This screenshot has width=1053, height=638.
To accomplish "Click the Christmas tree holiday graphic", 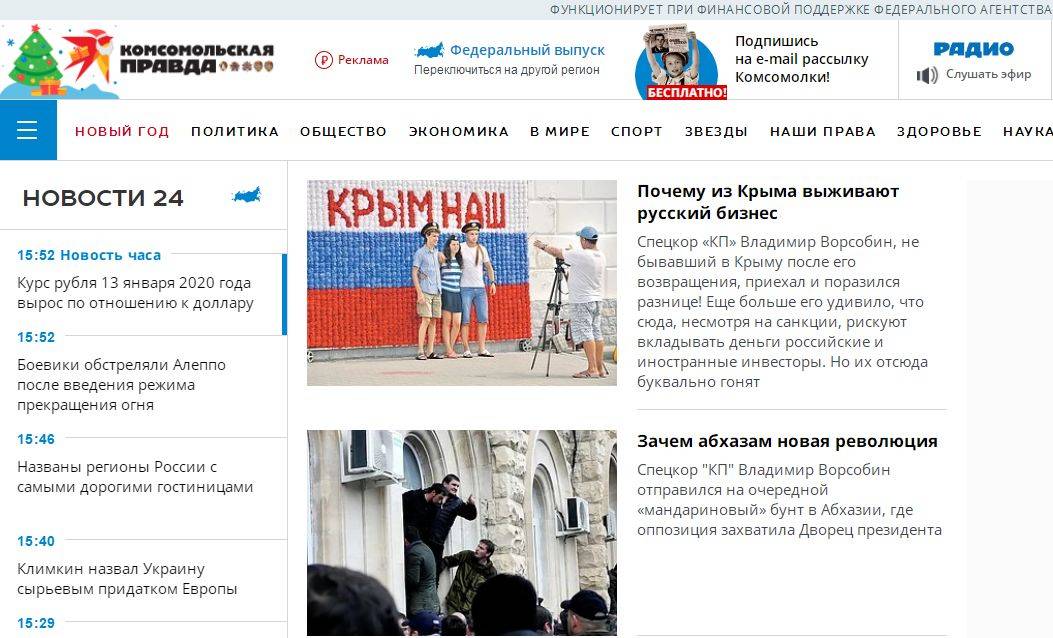I will pos(34,61).
